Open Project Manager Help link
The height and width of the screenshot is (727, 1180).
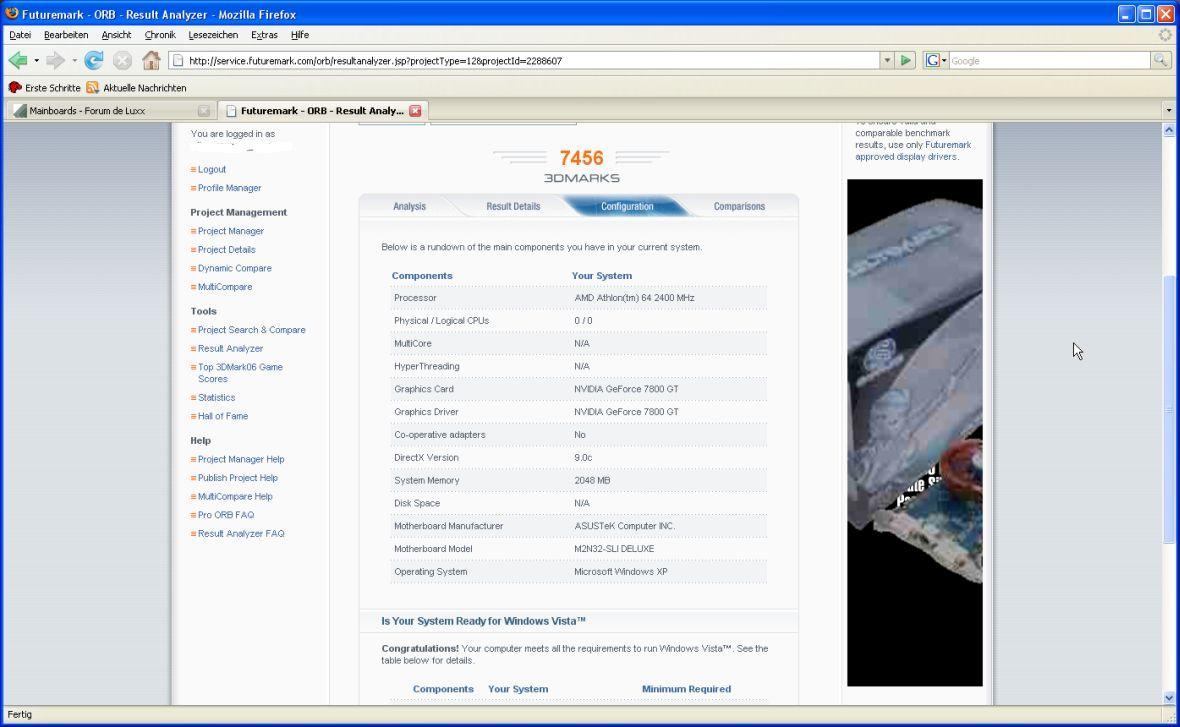point(241,459)
